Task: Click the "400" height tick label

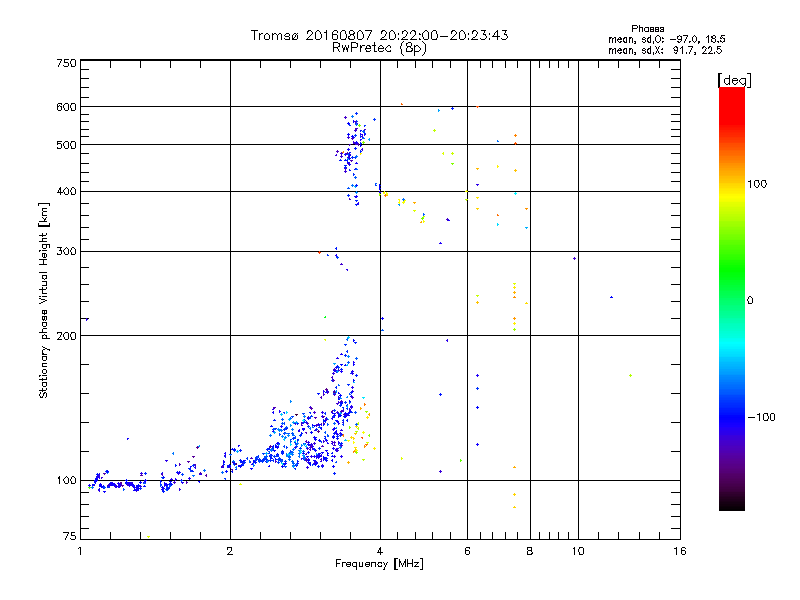Action: (x=66, y=191)
